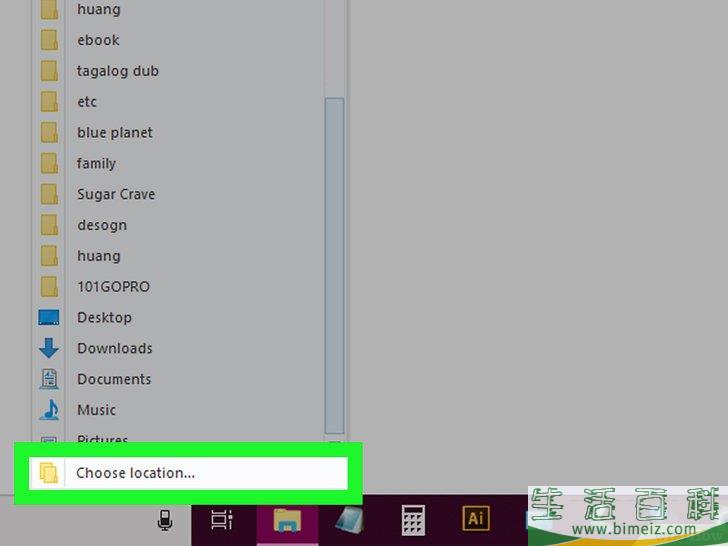Select the desogn folder
Viewport: 728px width, 546px height.
click(x=101, y=226)
